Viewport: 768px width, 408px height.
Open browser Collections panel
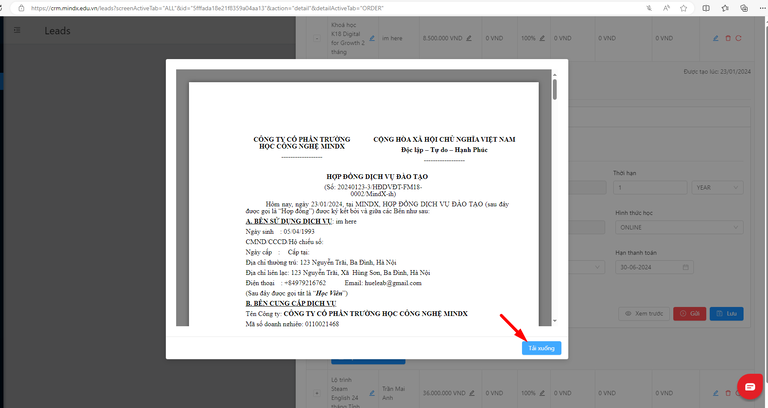(x=744, y=8)
